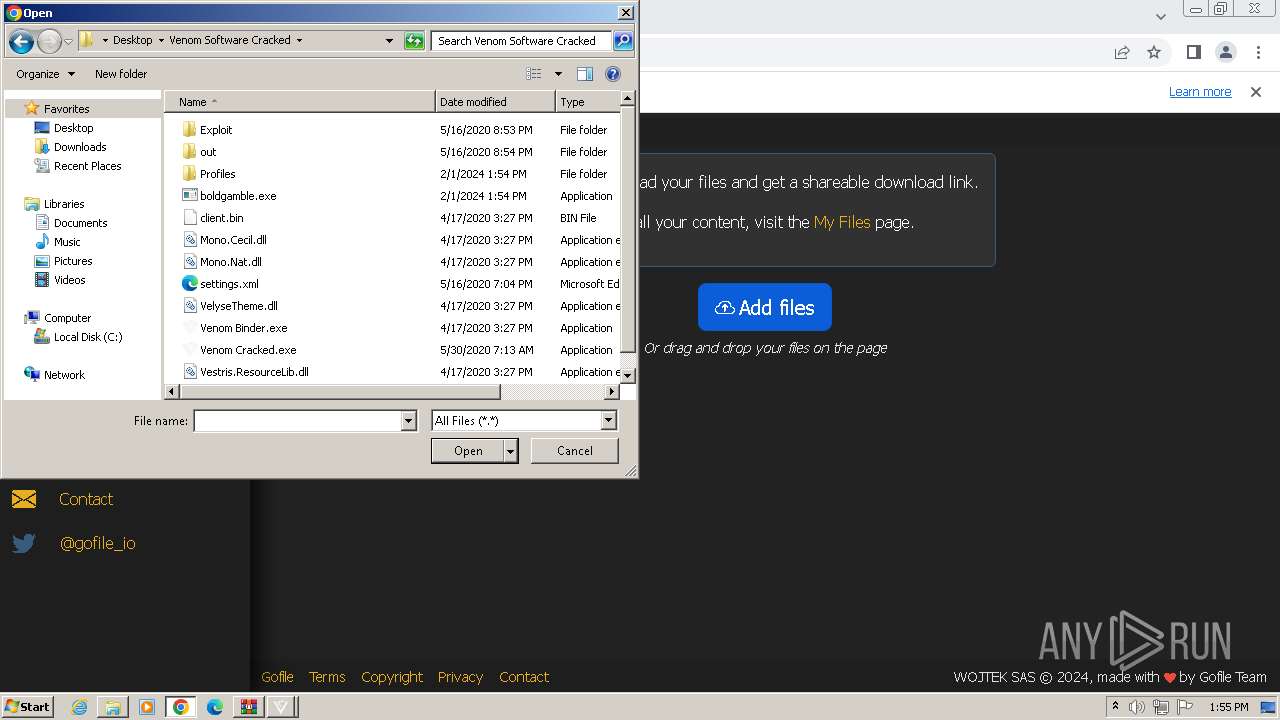Screen dimensions: 1280x720
Task: Toggle the preview pane icon
Action: (x=585, y=74)
